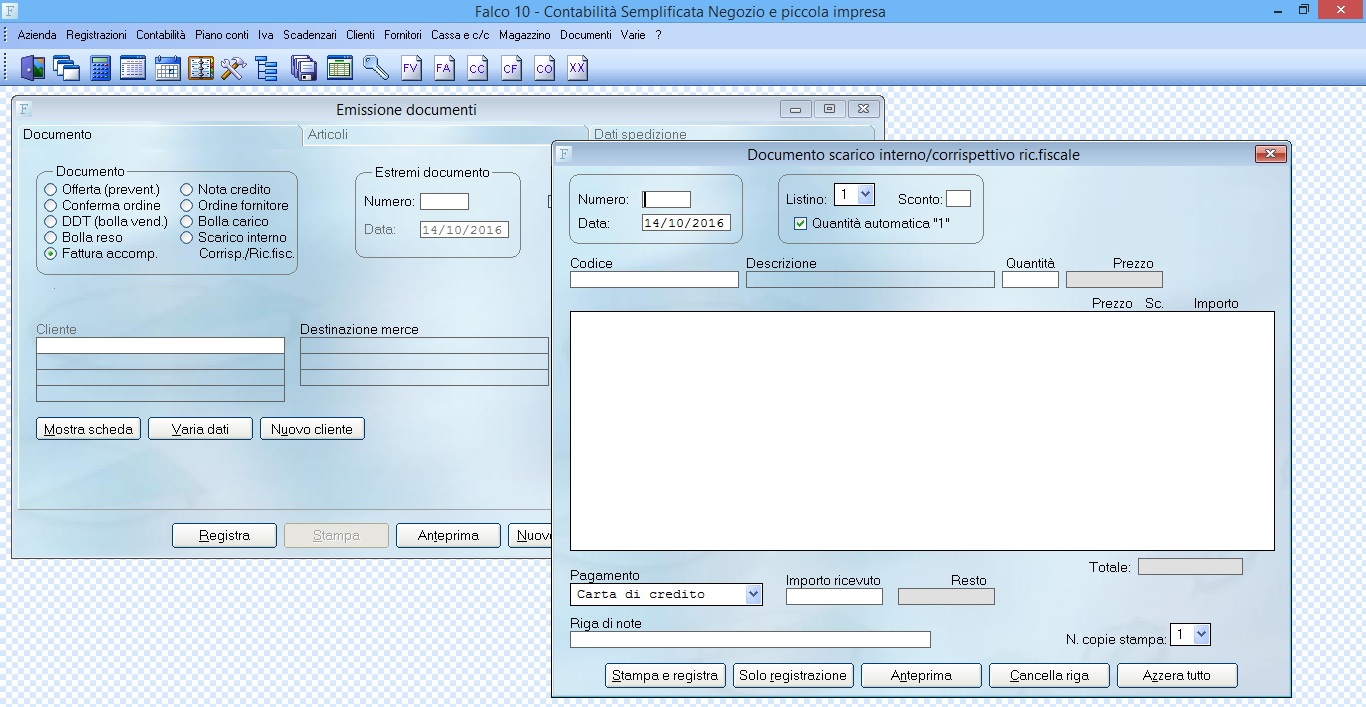This screenshot has height=707, width=1366.
Task: Select the Scarico interno radio button
Action: click(x=187, y=237)
